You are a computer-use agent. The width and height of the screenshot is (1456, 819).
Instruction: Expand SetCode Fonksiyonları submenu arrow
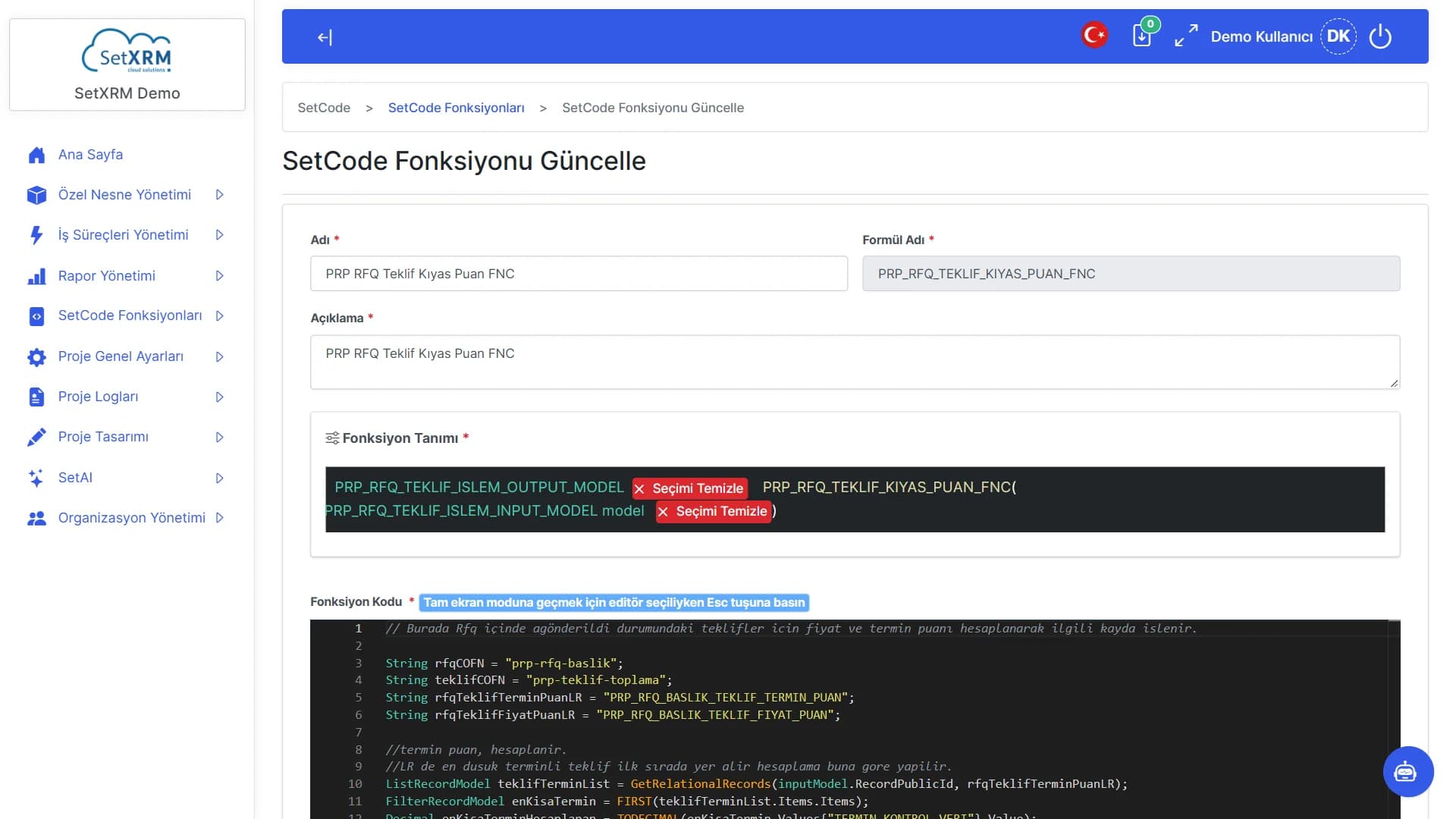[219, 315]
